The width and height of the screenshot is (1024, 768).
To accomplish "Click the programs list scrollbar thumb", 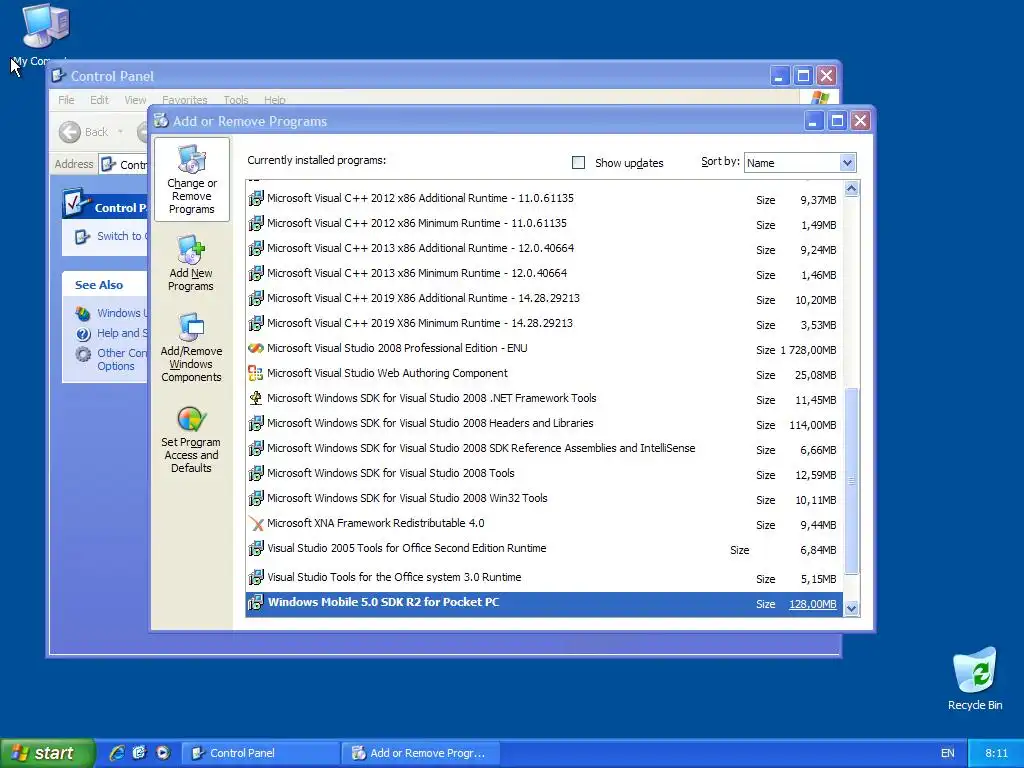I will click(x=851, y=480).
